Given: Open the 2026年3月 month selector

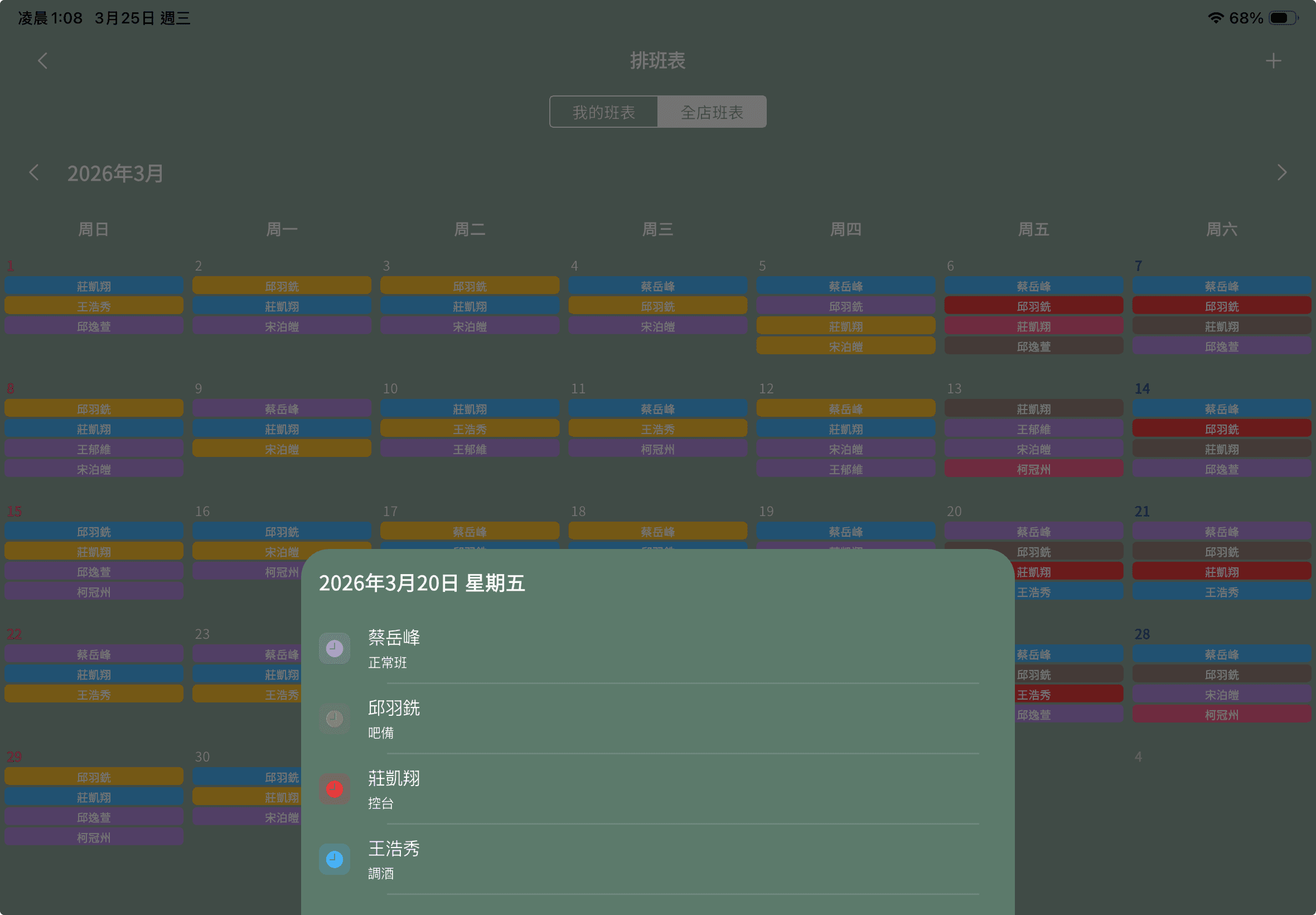Looking at the screenshot, I should pyautogui.click(x=115, y=173).
